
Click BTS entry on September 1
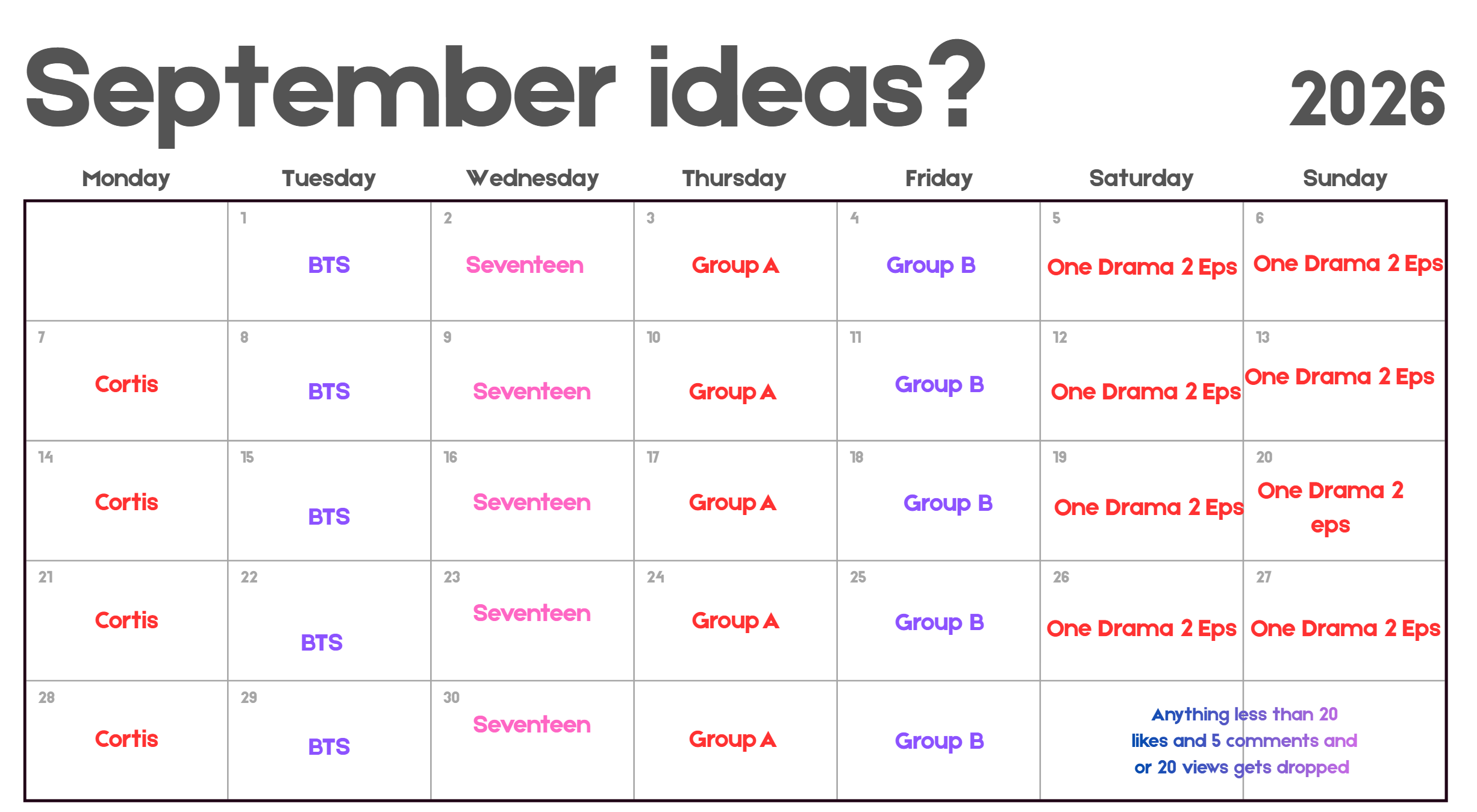coord(329,265)
